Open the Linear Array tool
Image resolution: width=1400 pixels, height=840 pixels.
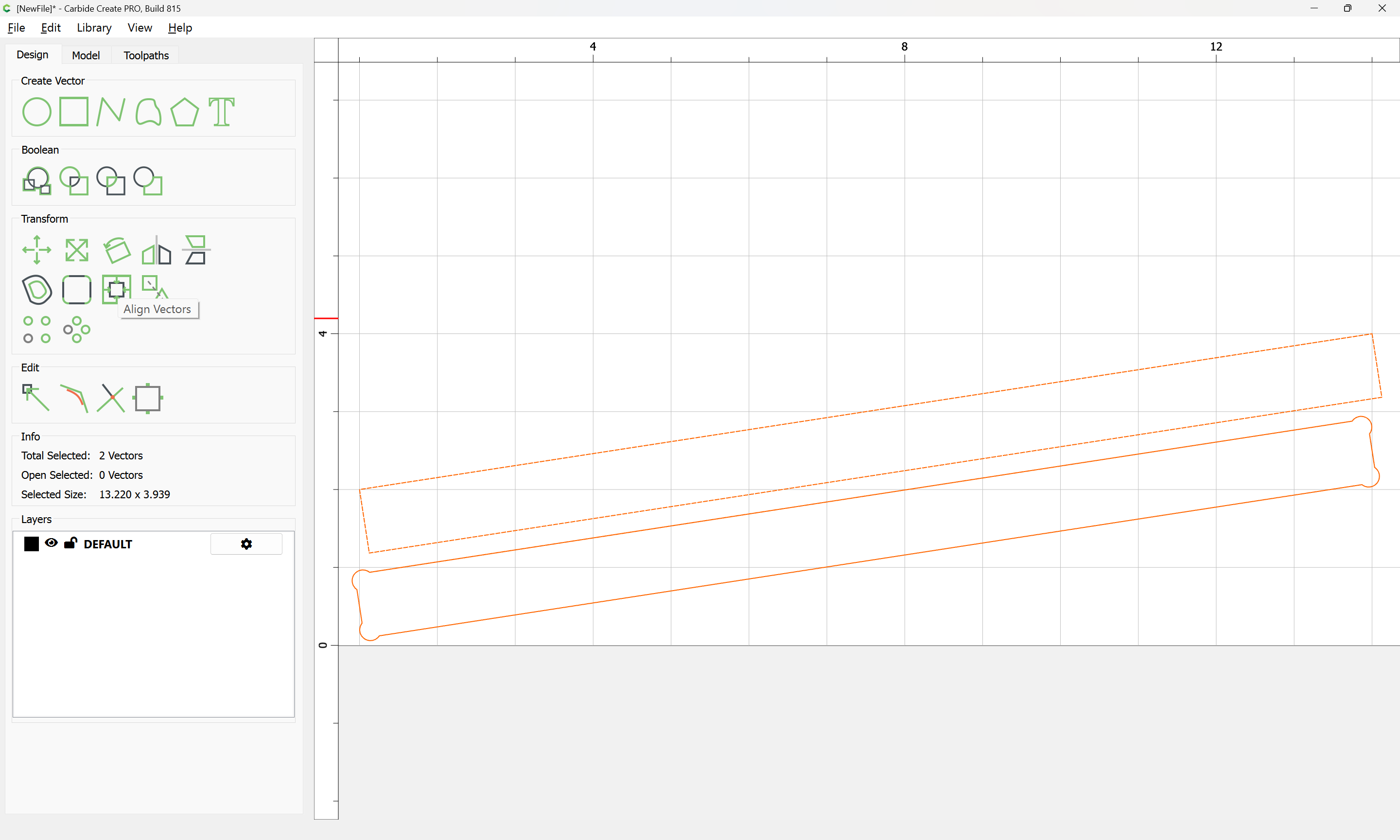pos(37,330)
